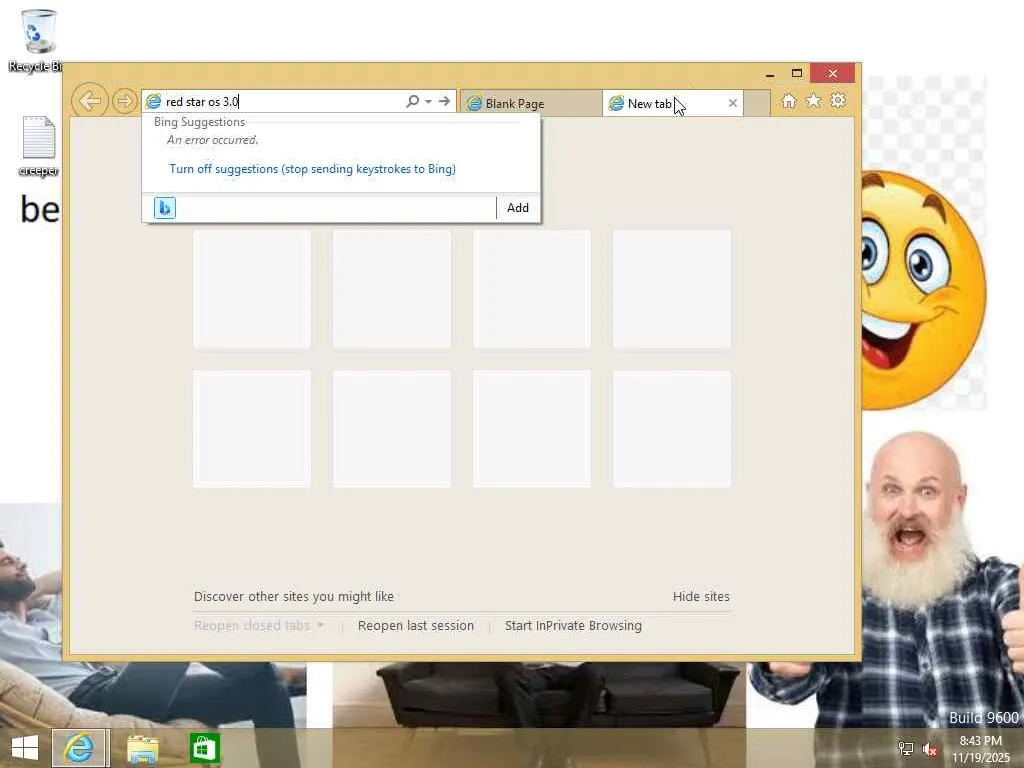Click the muted volume tray icon
The image size is (1024, 768).
(929, 749)
